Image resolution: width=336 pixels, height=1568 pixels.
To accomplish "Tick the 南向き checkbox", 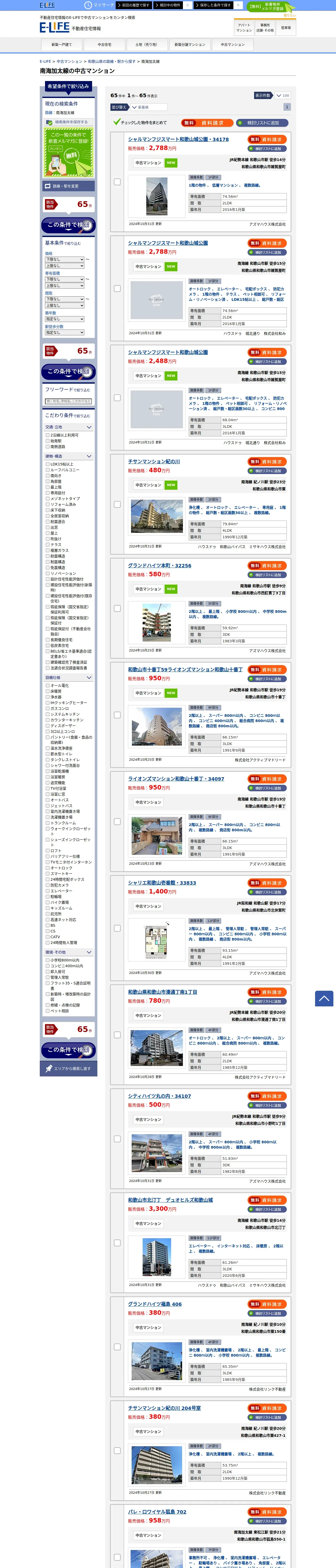I will click(48, 475).
